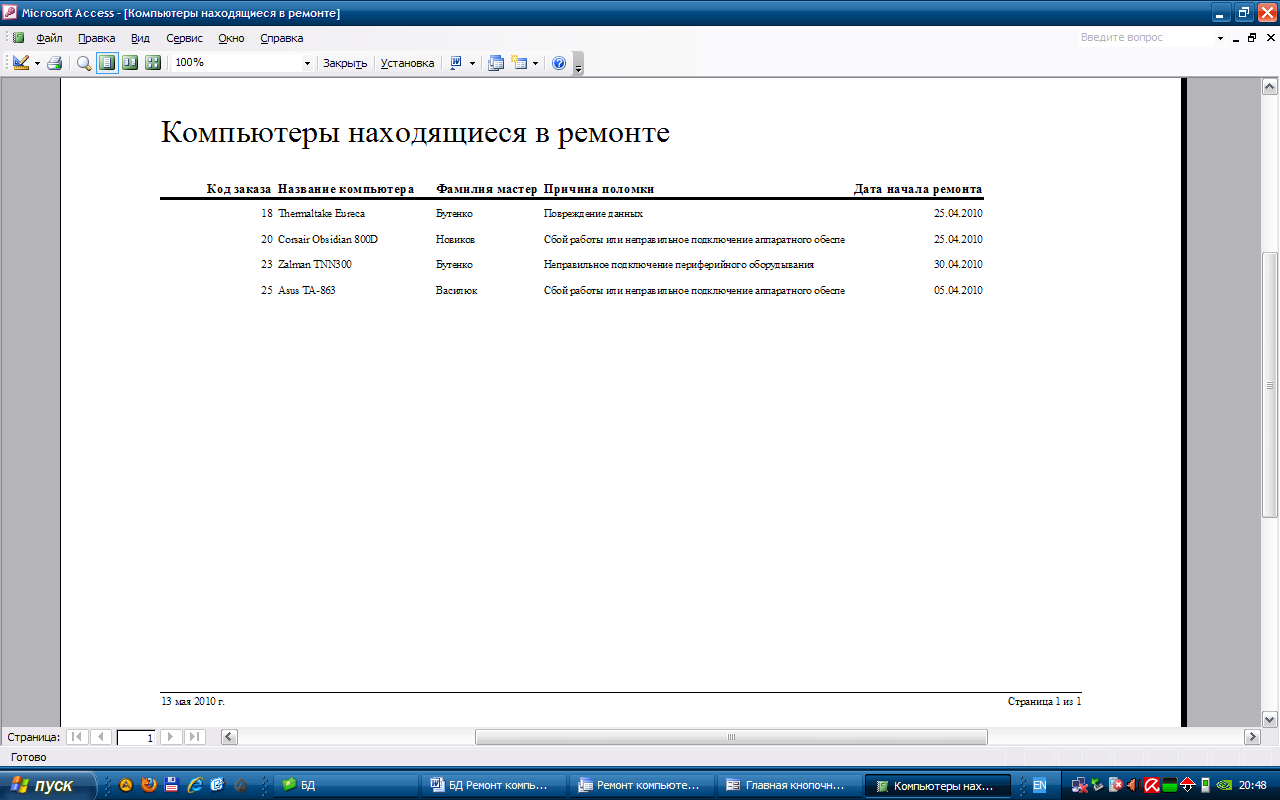Click the first orange quick launch icon
Image resolution: width=1280 pixels, height=800 pixels.
(x=126, y=785)
